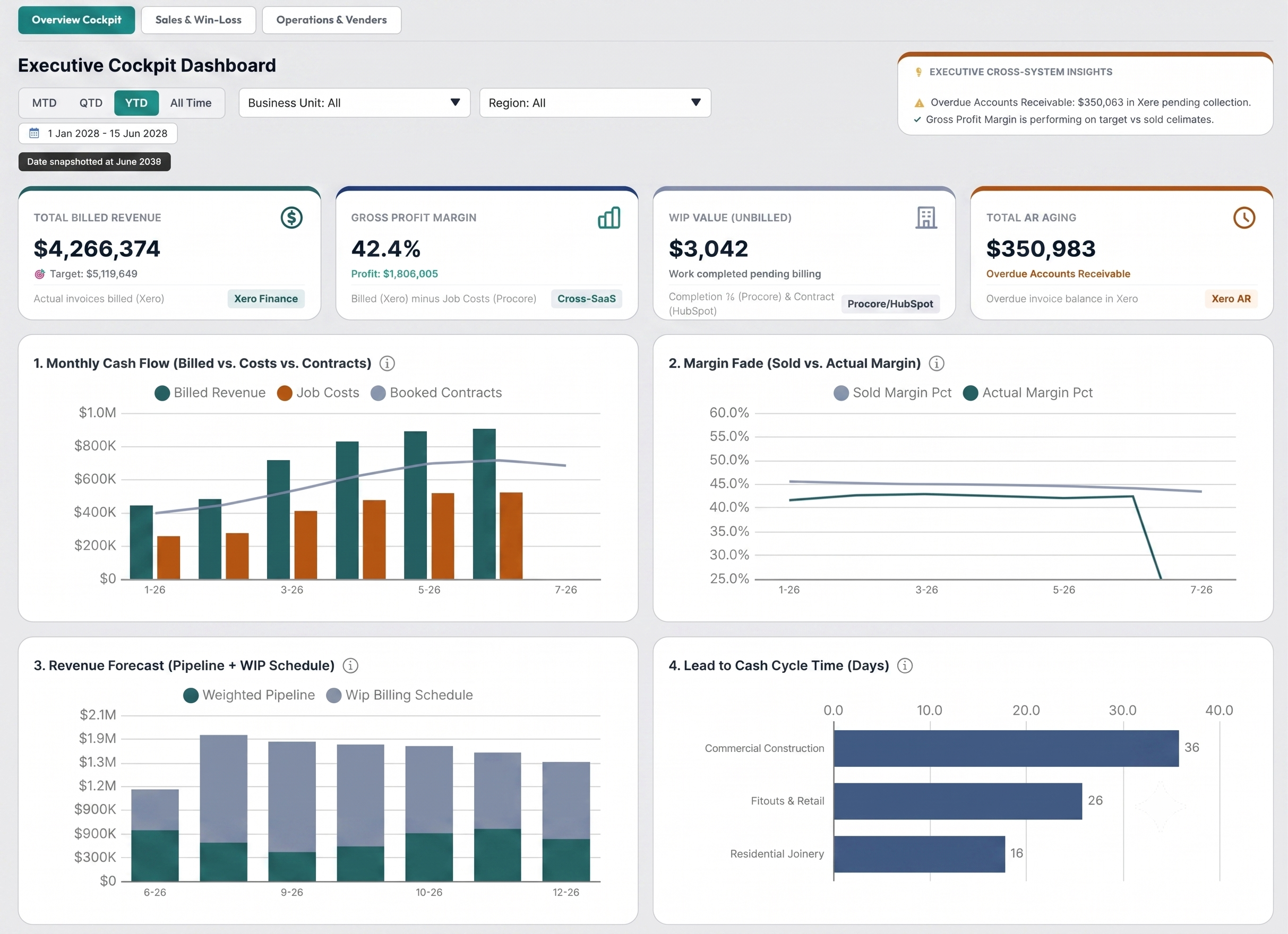Click the Fitouts & Retail bar
The width and height of the screenshot is (1288, 934).
tap(958, 801)
